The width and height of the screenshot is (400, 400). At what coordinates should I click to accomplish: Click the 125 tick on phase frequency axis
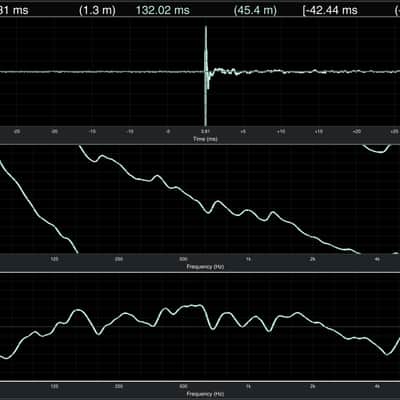click(x=54, y=259)
